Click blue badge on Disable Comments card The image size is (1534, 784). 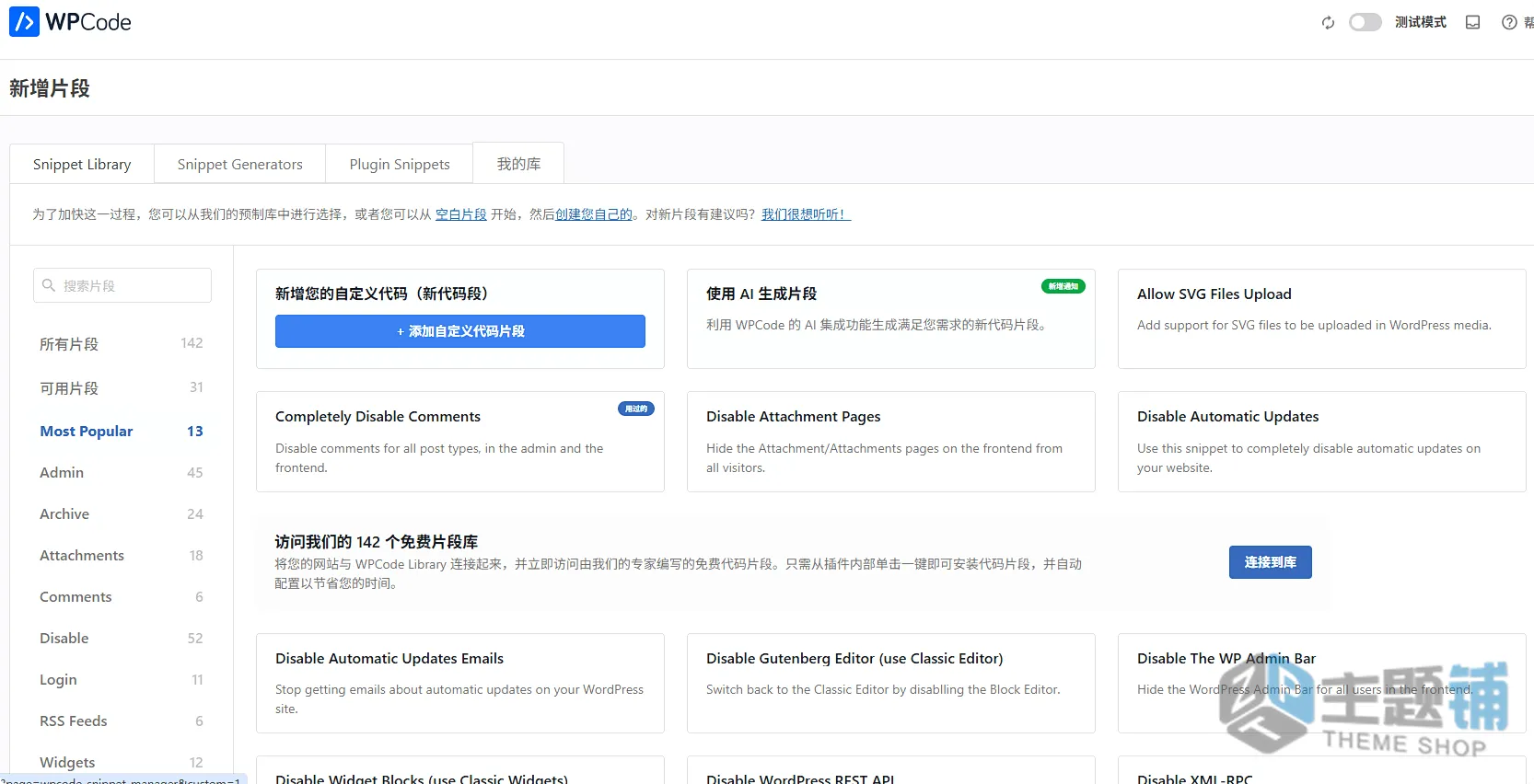(636, 409)
